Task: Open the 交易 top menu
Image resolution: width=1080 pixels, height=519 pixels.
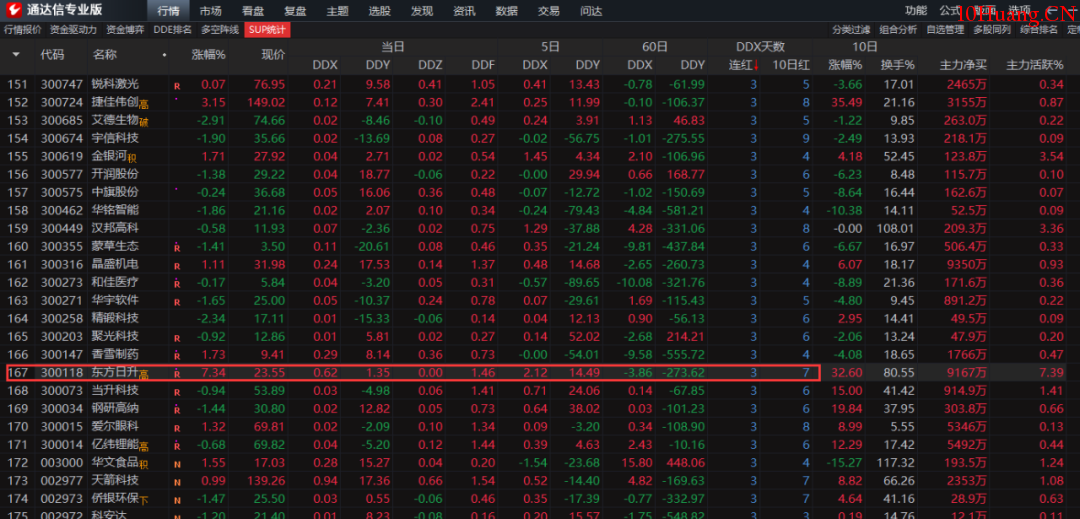Action: [x=549, y=11]
